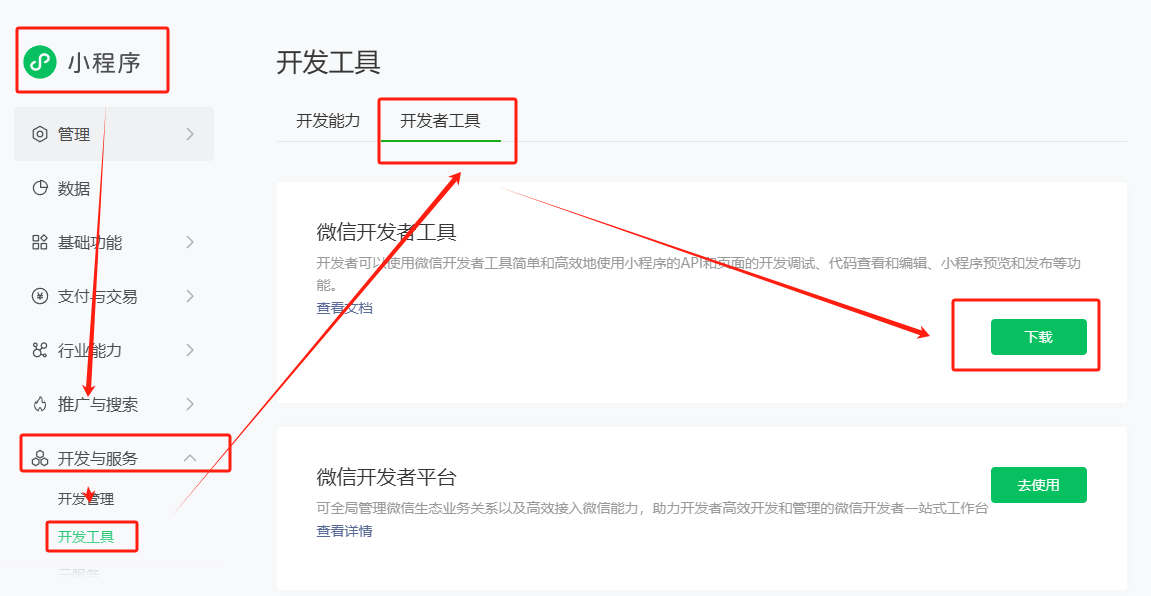Image resolution: width=1151 pixels, height=596 pixels.
Task: Expand the 行业能力 chevron arrow
Action: point(190,350)
